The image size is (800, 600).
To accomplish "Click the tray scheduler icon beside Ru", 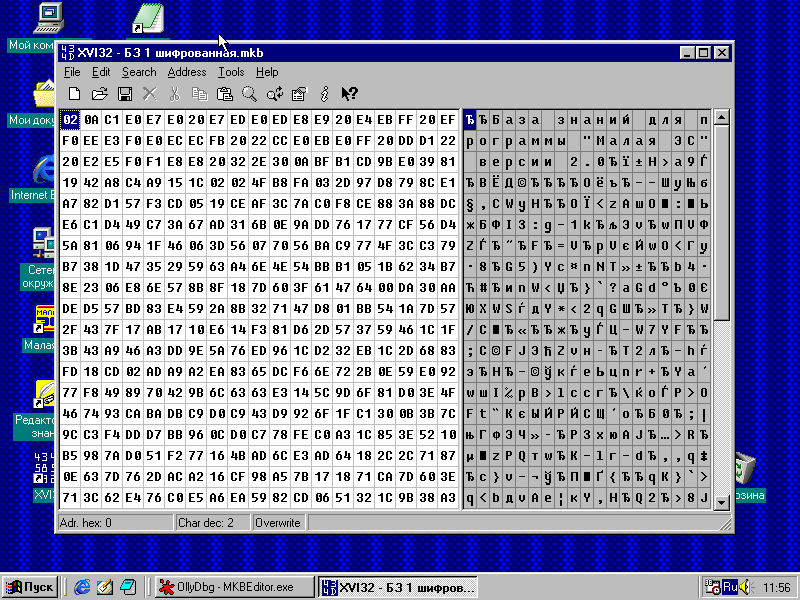I will tap(712, 587).
